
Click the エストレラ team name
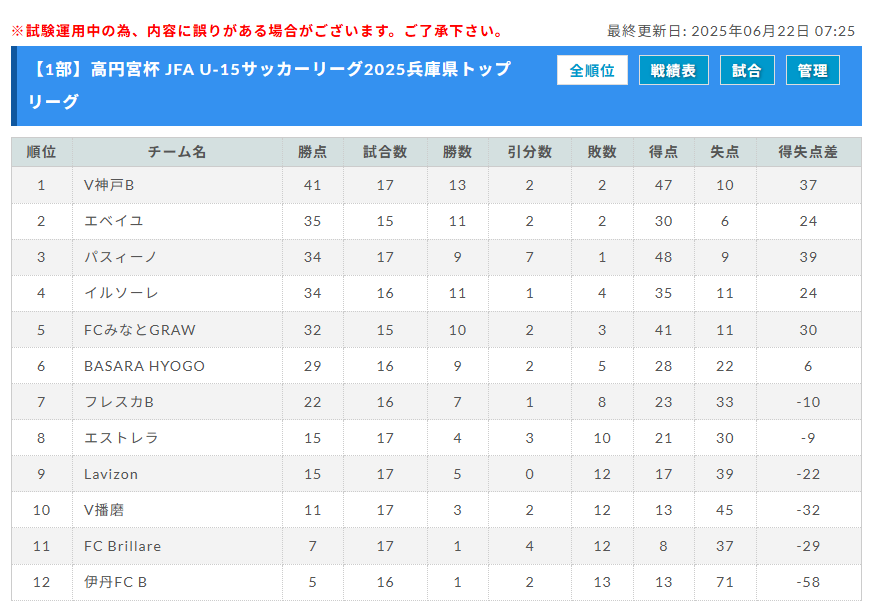click(121, 438)
